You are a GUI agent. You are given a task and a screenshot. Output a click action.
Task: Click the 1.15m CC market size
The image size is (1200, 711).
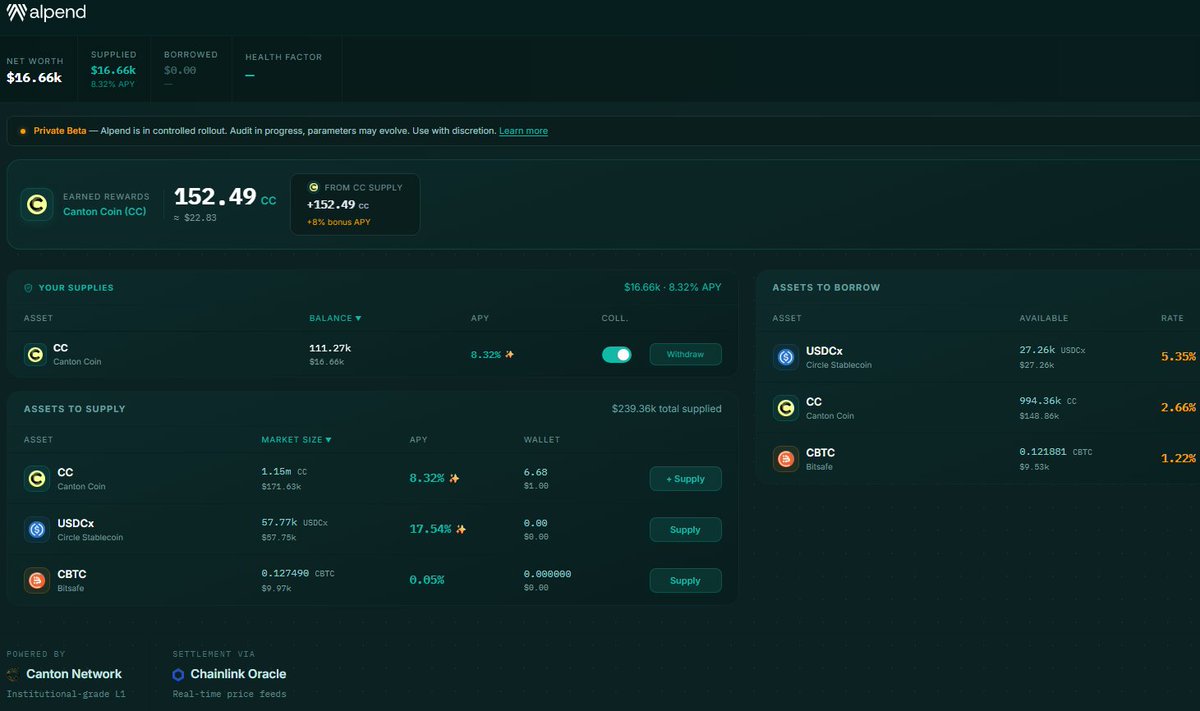coord(284,472)
